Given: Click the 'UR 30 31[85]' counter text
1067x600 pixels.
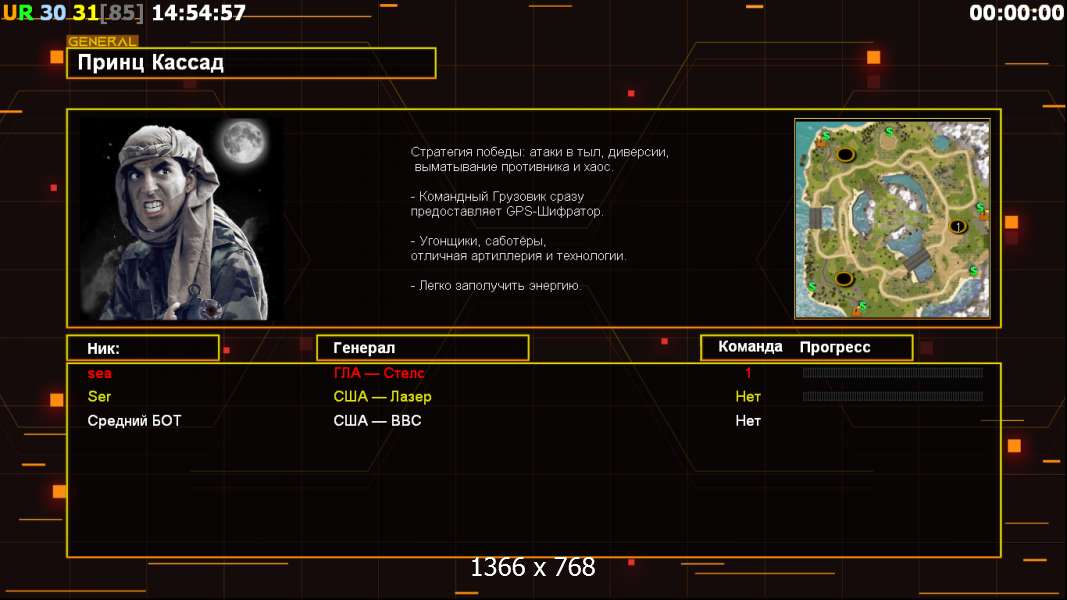Looking at the screenshot, I should [x=73, y=13].
